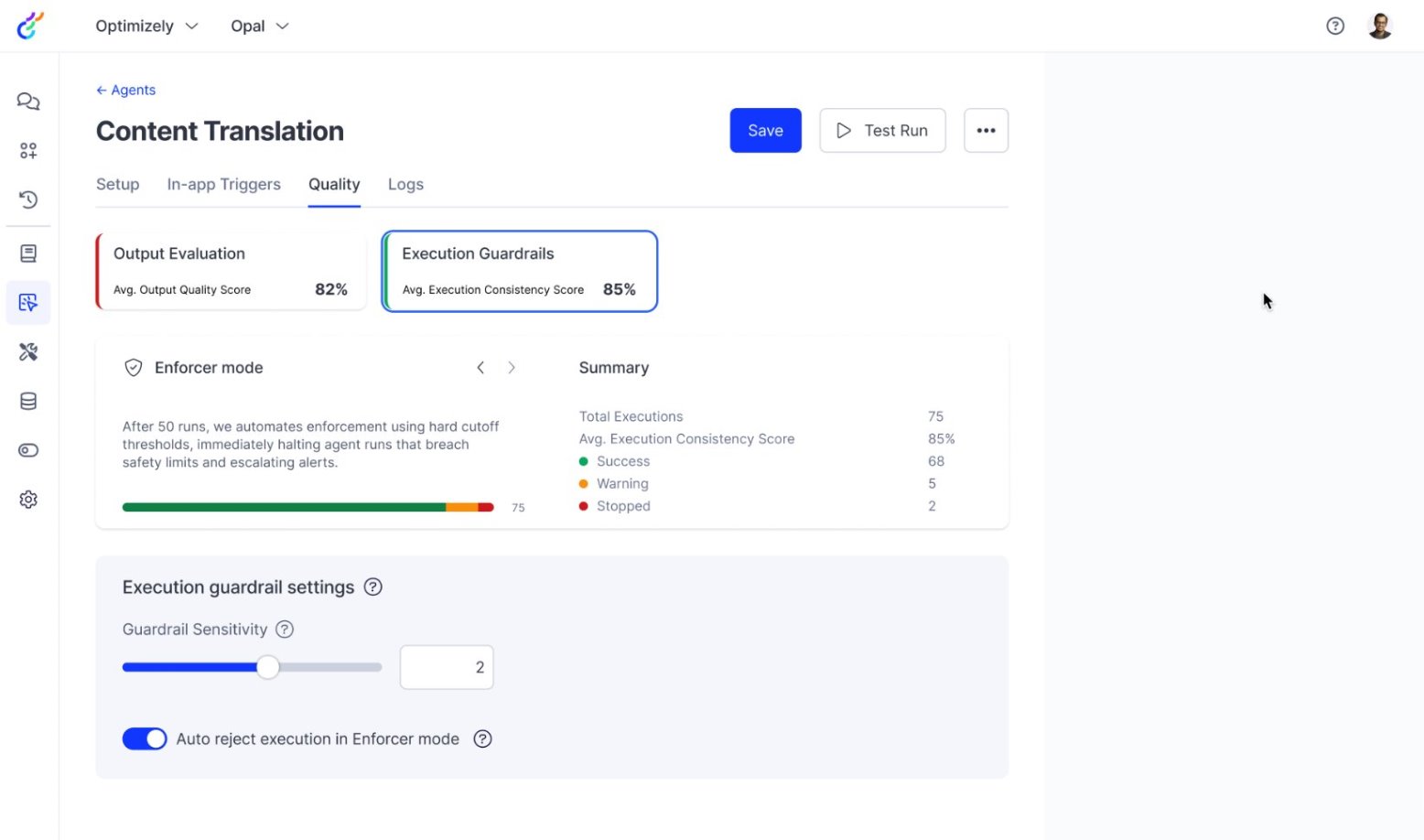1424x840 pixels.
Task: Open the database sidebar icon
Action: pos(27,401)
